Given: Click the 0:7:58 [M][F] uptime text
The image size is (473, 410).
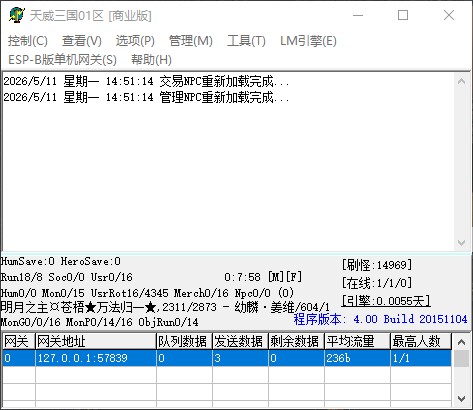Looking at the screenshot, I should tap(263, 277).
